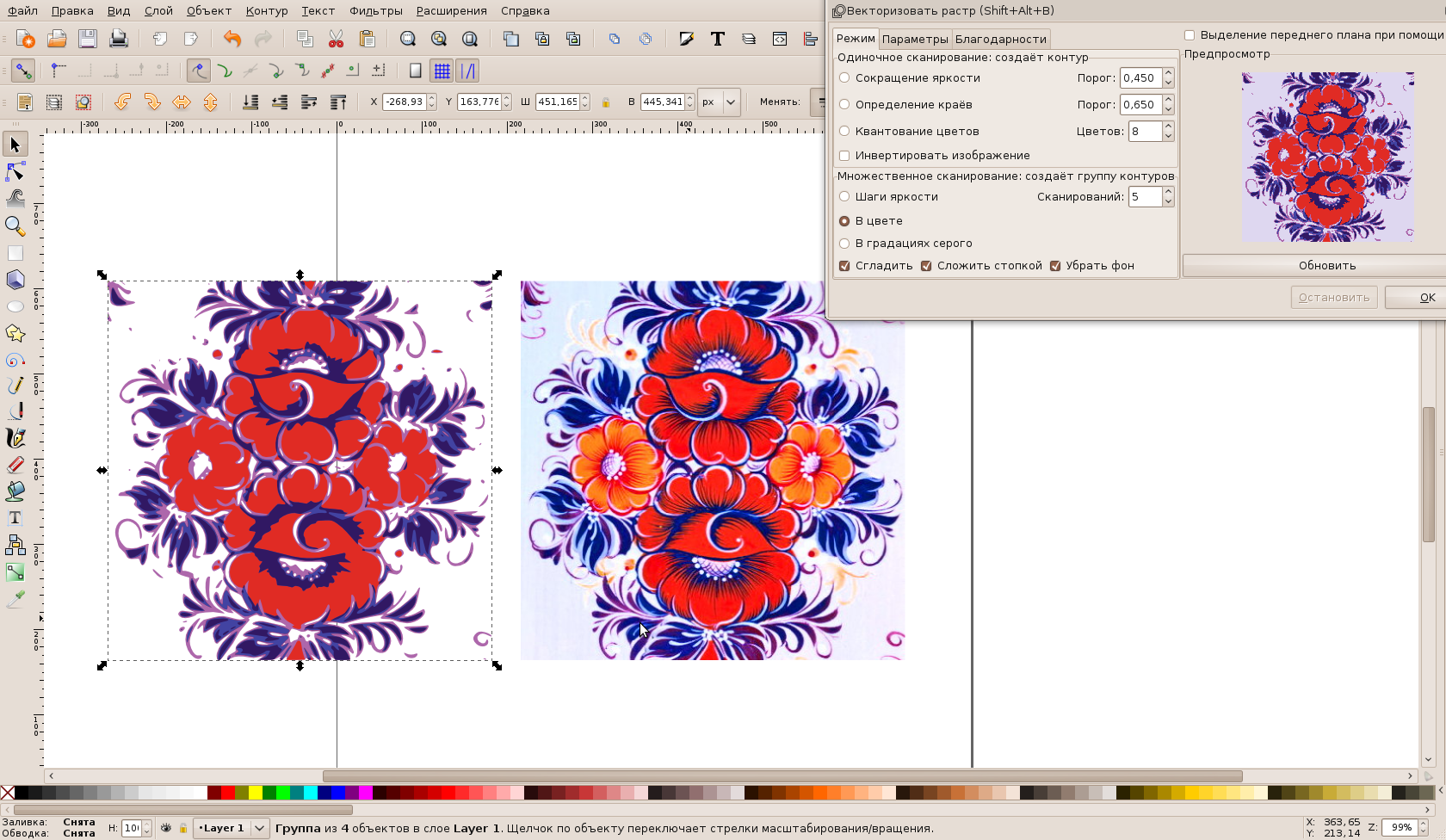This screenshot has height=840, width=1446.
Task: Toggle current layer visibility eye in status bar
Action: click(x=166, y=828)
